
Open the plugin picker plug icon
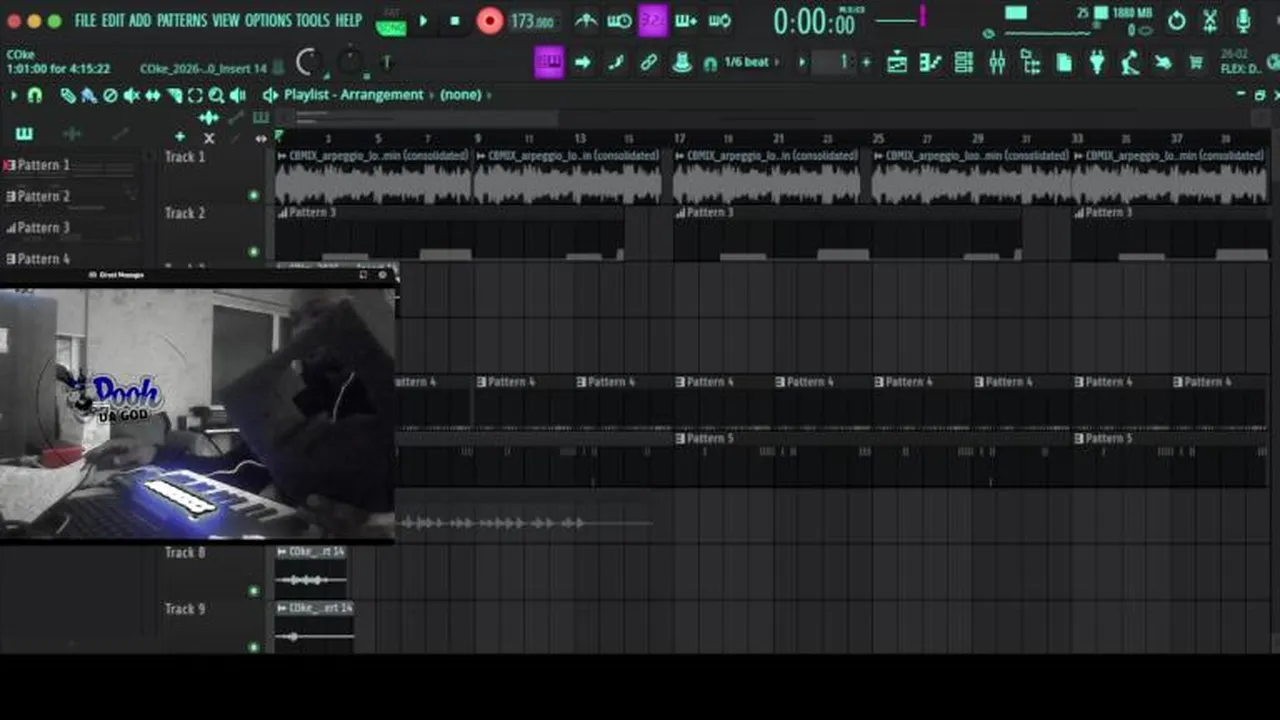click(1097, 62)
